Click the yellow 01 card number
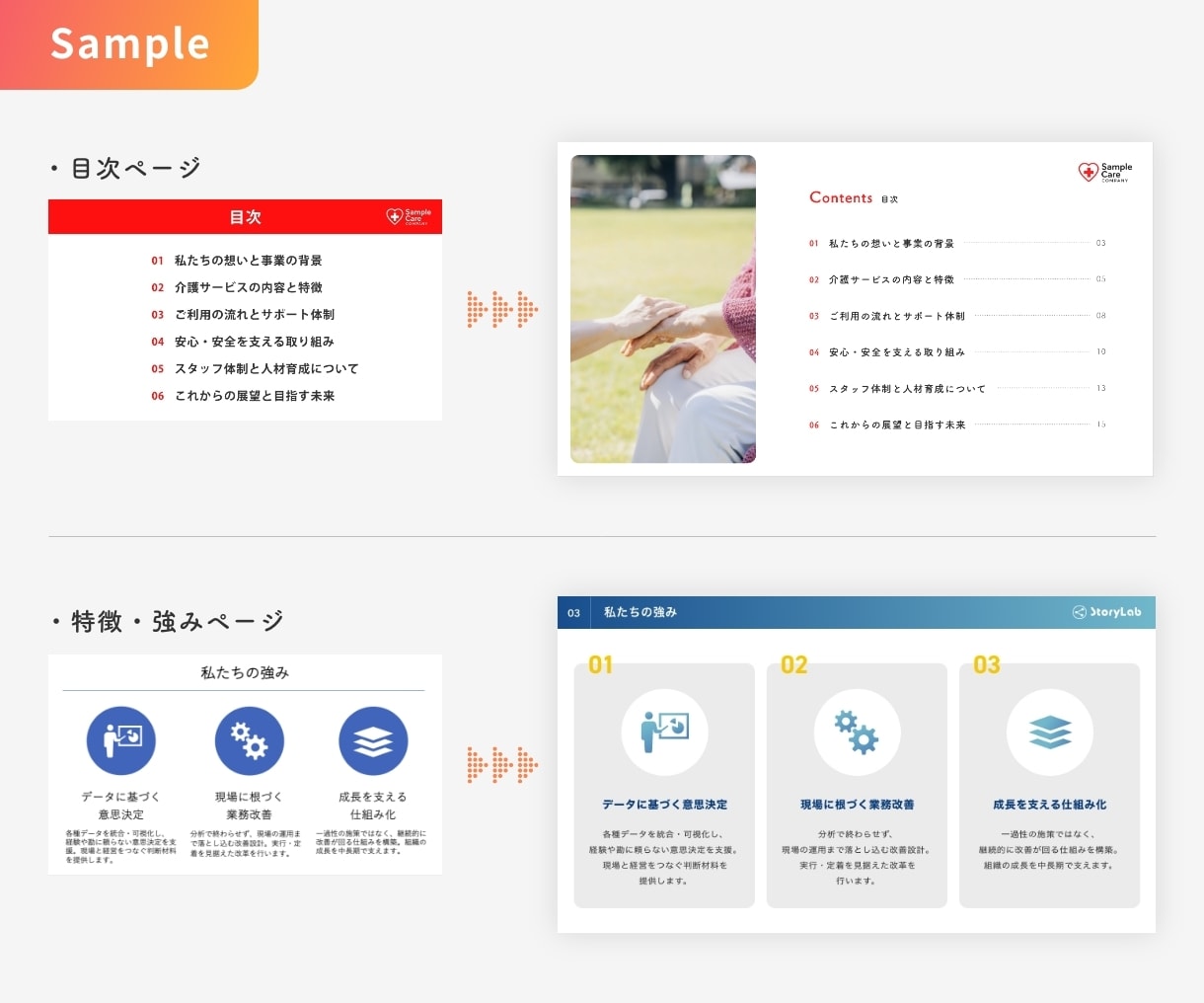This screenshot has width=1204, height=1003. pyautogui.click(x=601, y=664)
